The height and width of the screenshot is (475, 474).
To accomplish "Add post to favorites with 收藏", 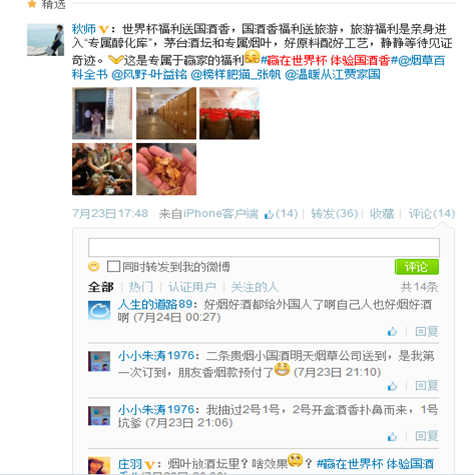I will [x=382, y=214].
